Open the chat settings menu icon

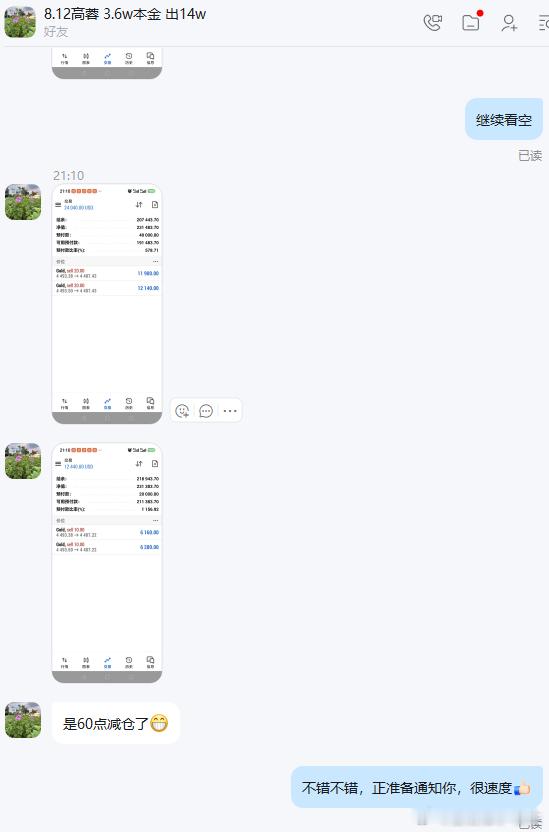[x=543, y=22]
